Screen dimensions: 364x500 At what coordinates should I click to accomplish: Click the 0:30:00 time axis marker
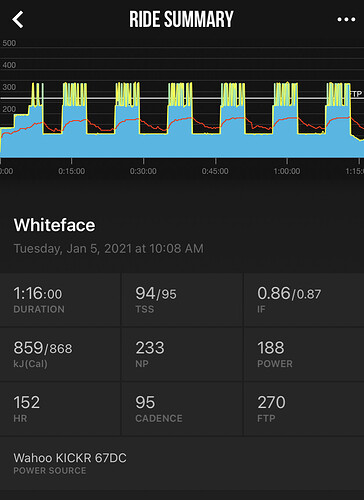point(143,171)
